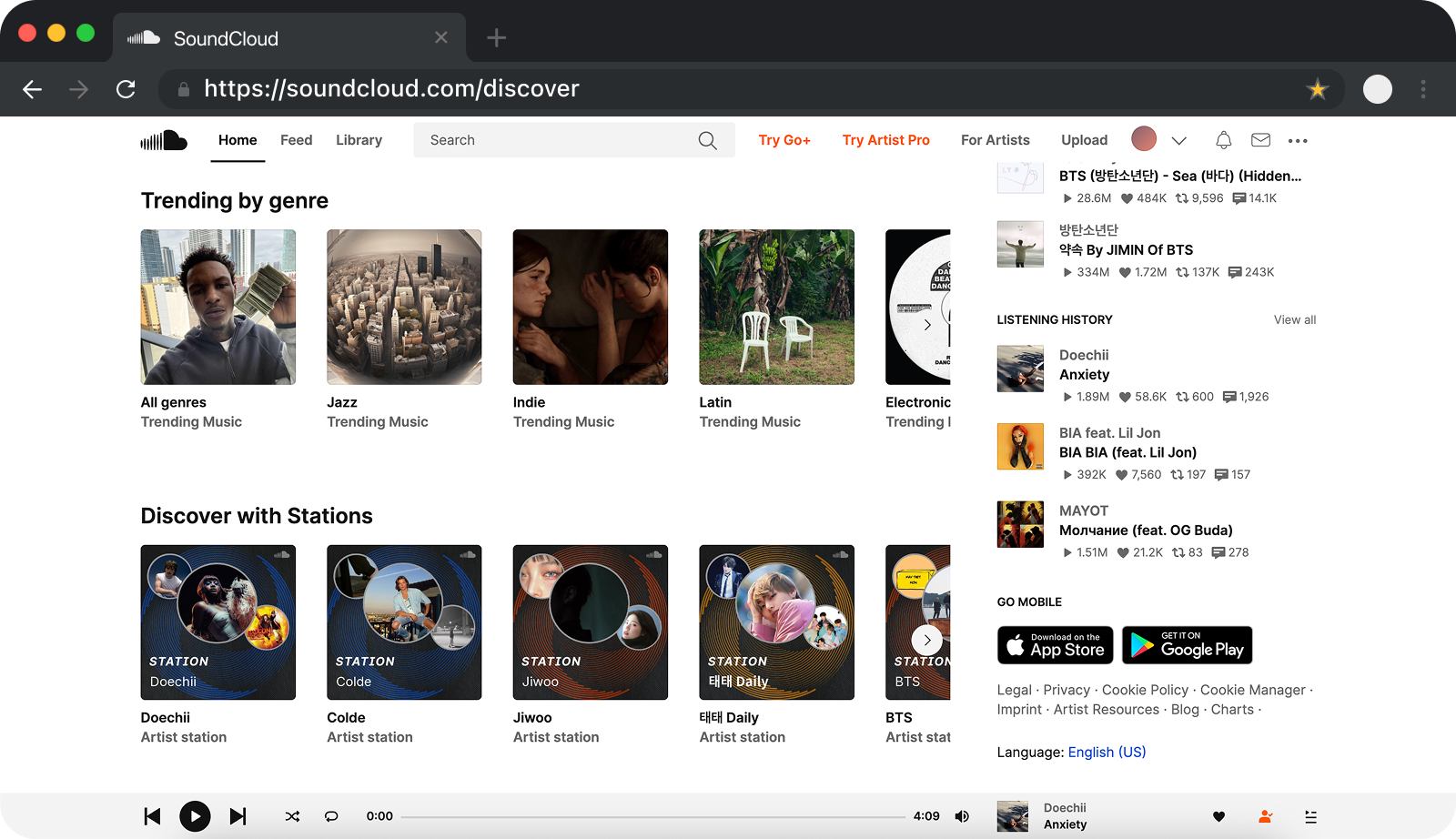Viewport: 1456px width, 839px height.
Task: Click the playback progress bar
Action: 653,816
